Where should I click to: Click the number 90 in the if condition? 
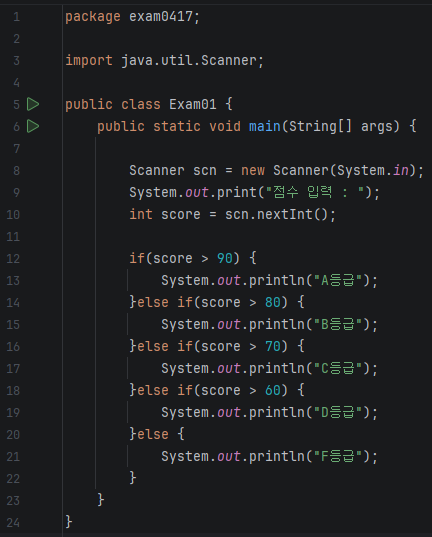pyautogui.click(x=225, y=259)
